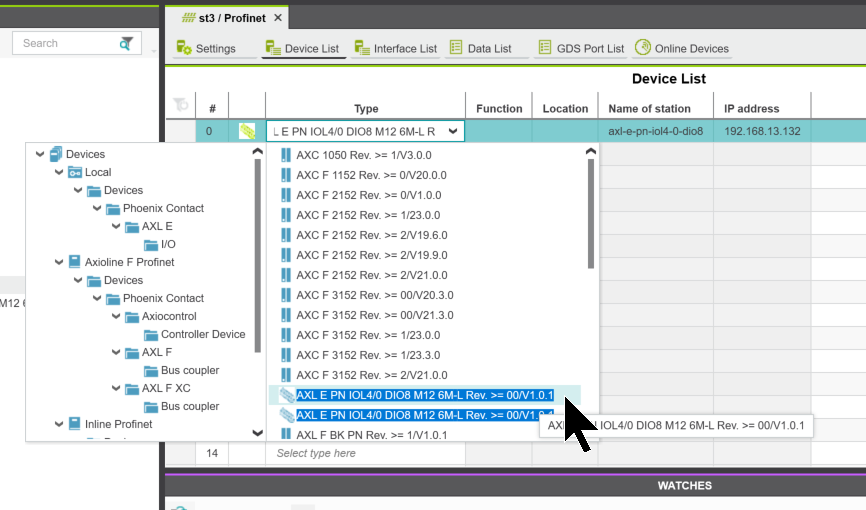866x510 pixels.
Task: Click the device icon in row 0
Action: 247,131
